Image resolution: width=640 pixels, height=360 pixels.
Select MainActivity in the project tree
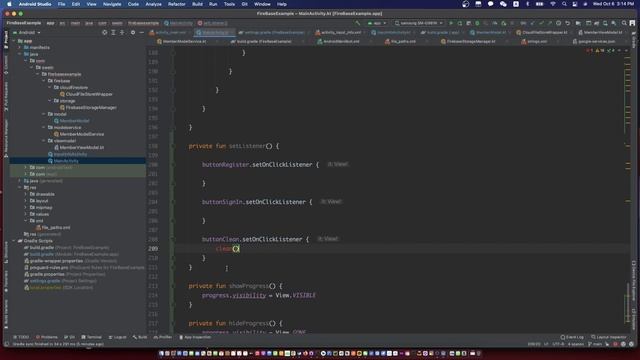[66, 161]
